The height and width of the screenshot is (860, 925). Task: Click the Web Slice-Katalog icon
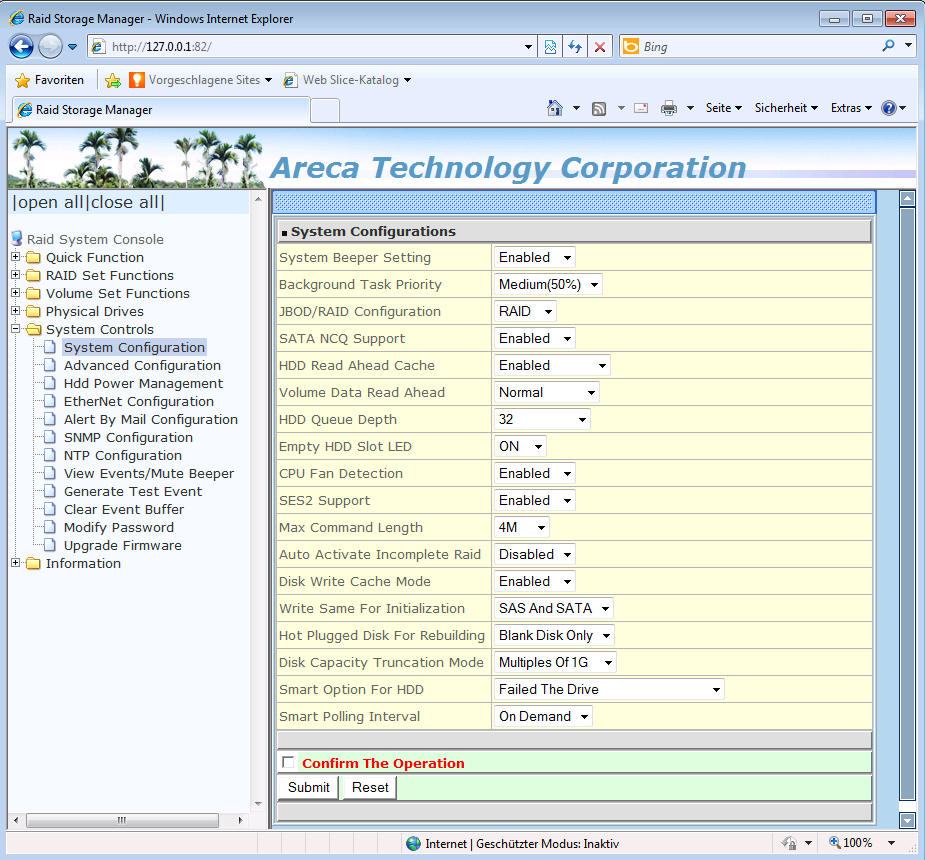(x=290, y=80)
